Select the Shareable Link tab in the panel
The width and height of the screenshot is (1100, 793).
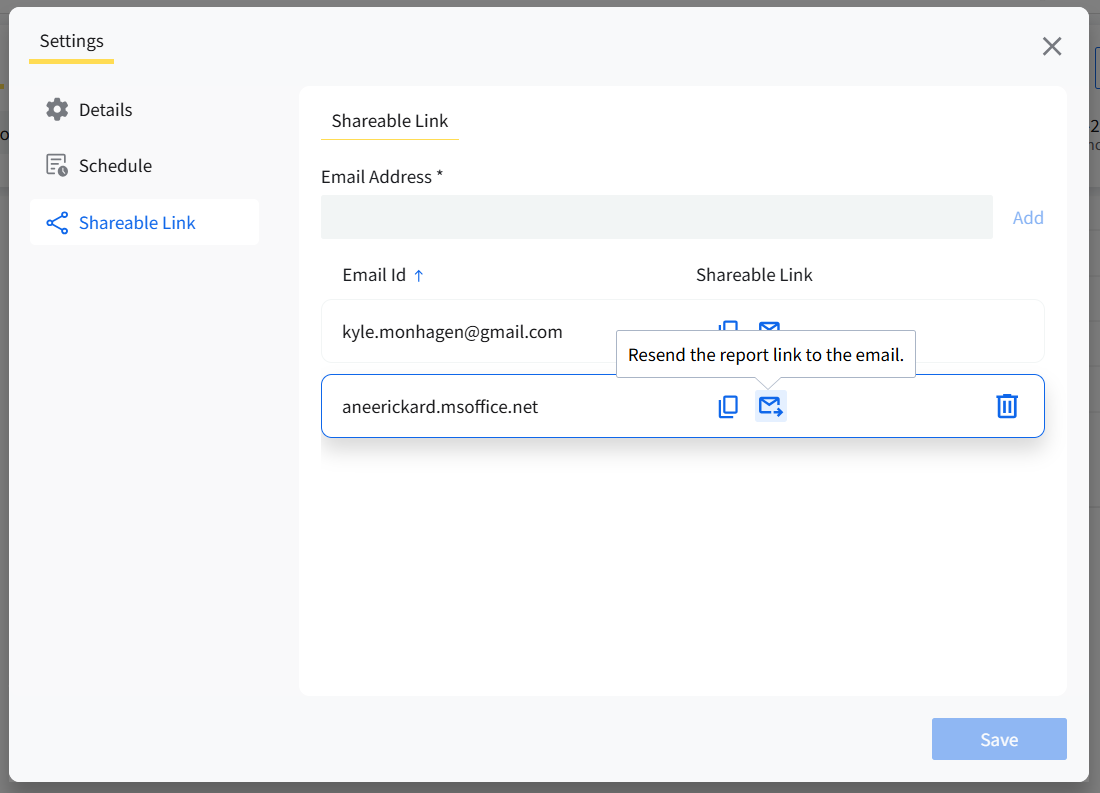tap(390, 121)
